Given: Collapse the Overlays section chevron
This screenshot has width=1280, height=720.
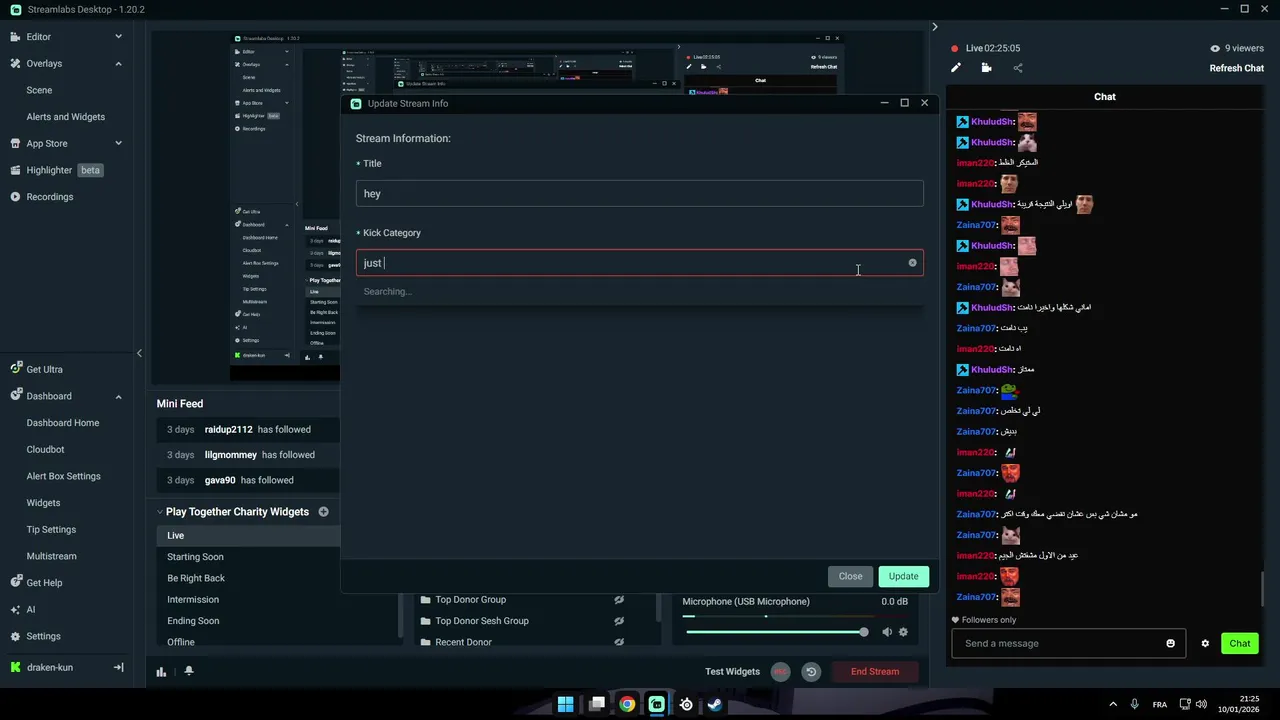Looking at the screenshot, I should [118, 63].
